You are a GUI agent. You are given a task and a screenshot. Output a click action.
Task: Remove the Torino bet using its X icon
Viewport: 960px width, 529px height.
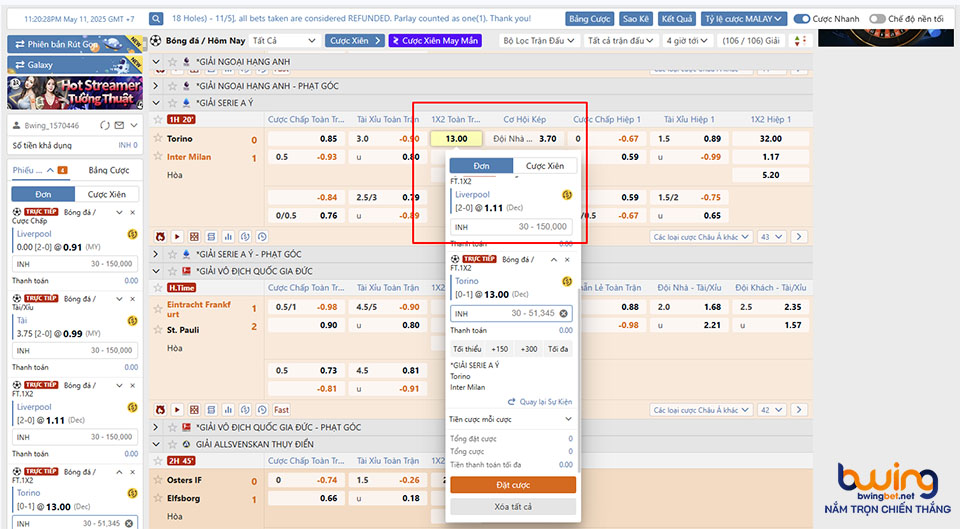tap(567, 259)
